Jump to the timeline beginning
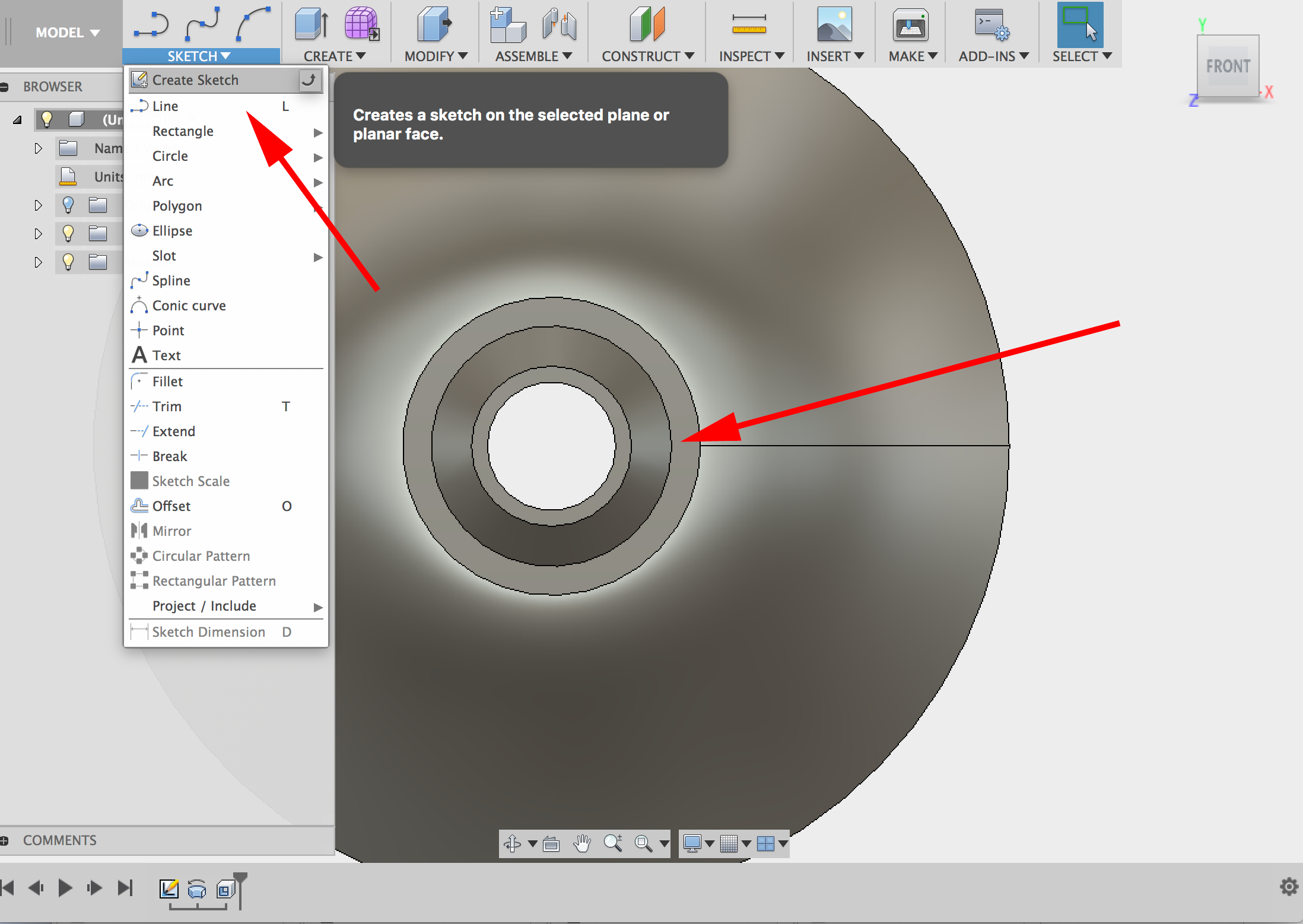The width and height of the screenshot is (1303, 924). tap(7, 888)
